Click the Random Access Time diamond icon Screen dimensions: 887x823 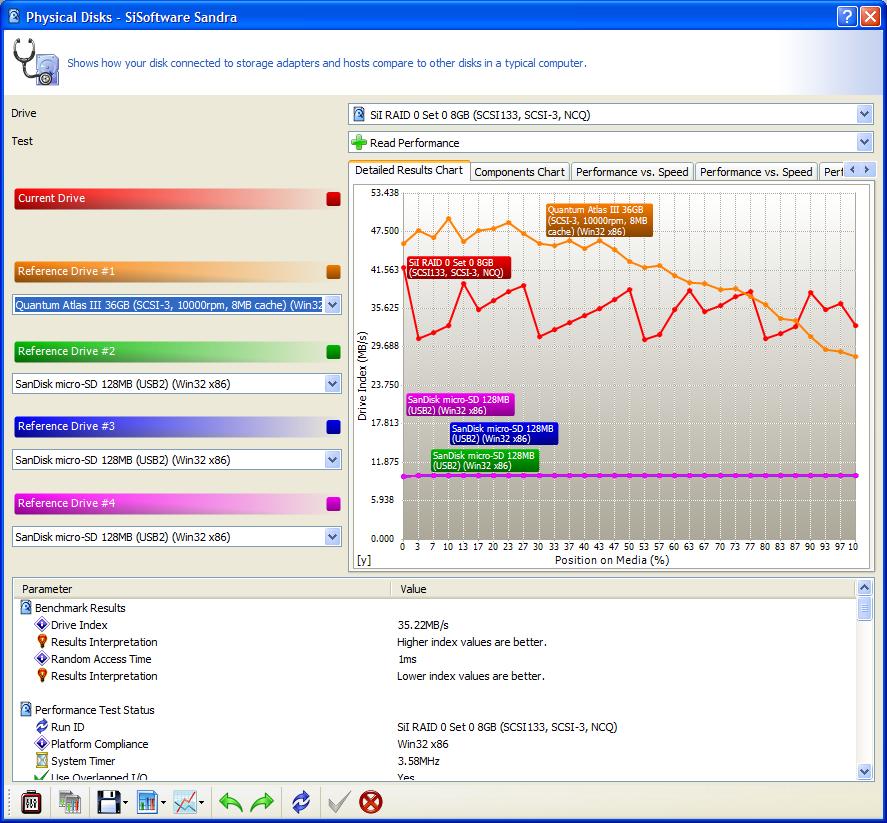(41, 658)
